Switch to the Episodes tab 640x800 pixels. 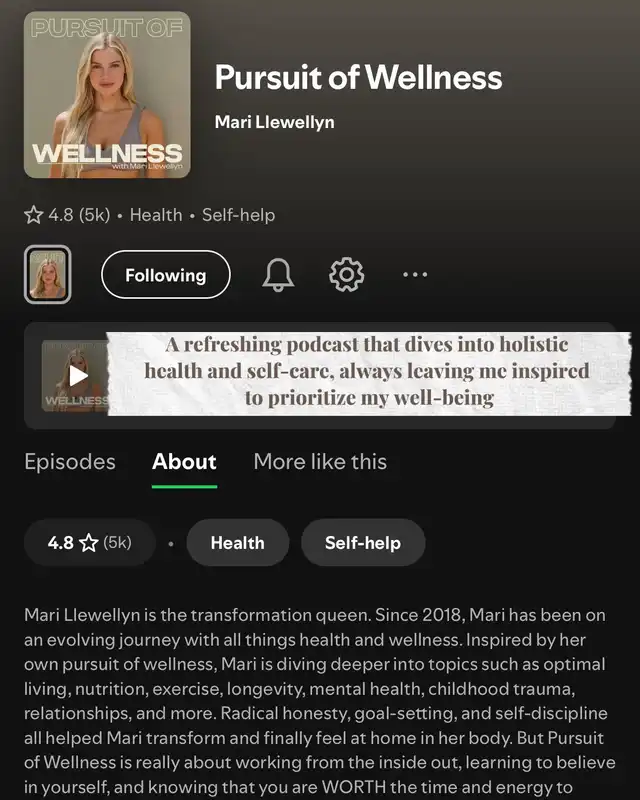pos(70,462)
